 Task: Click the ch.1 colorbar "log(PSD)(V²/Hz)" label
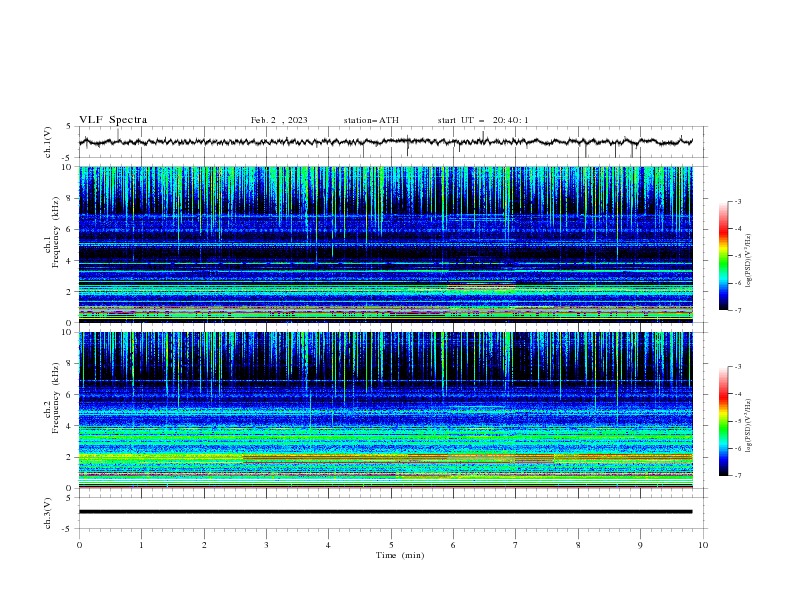tap(749, 261)
